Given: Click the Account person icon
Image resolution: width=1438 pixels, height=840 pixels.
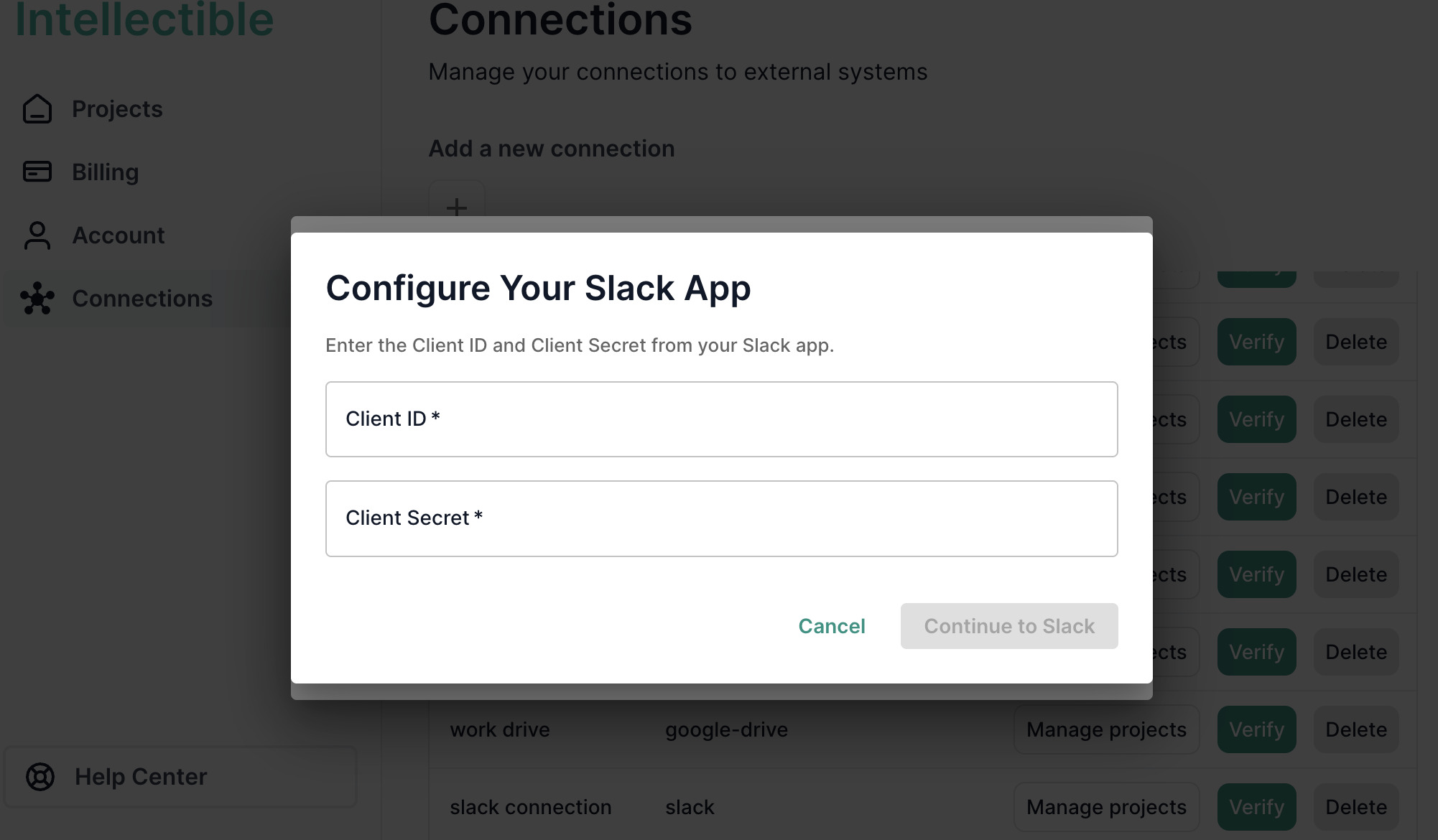Looking at the screenshot, I should (x=37, y=235).
